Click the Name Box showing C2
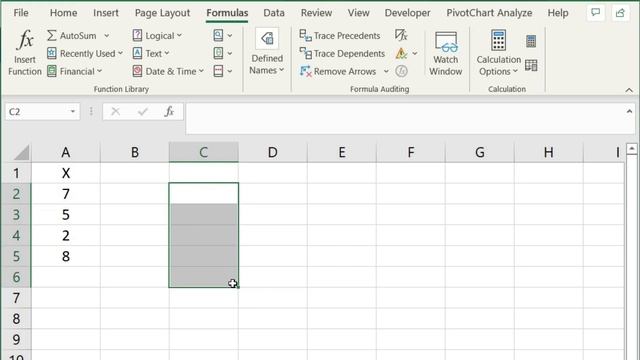Image resolution: width=640 pixels, height=360 pixels. tap(37, 112)
